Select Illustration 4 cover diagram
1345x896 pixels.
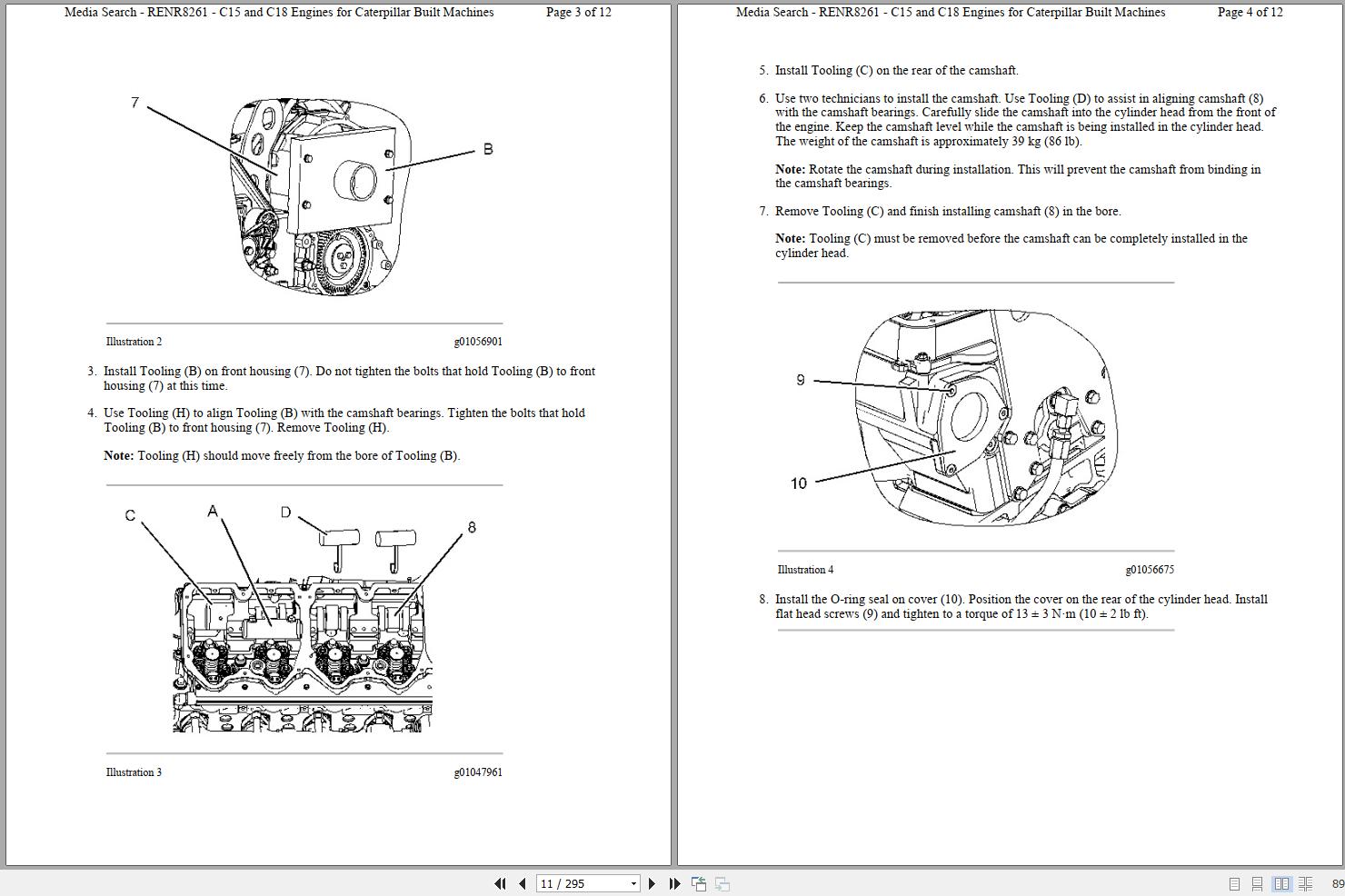coord(981,418)
